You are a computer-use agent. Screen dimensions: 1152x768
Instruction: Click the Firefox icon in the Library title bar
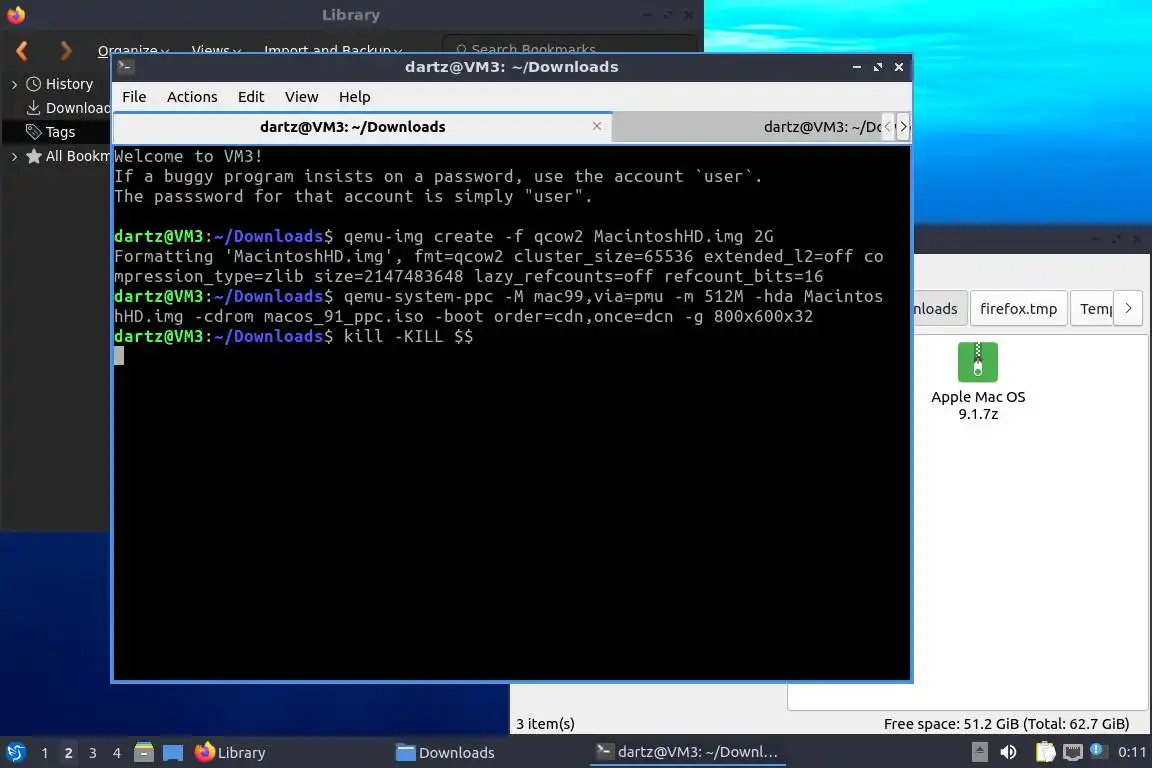pyautogui.click(x=15, y=15)
